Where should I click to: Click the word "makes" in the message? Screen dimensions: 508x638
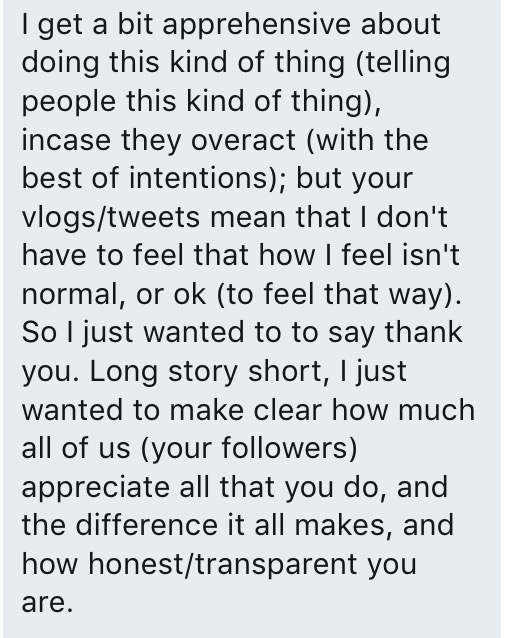point(339,525)
